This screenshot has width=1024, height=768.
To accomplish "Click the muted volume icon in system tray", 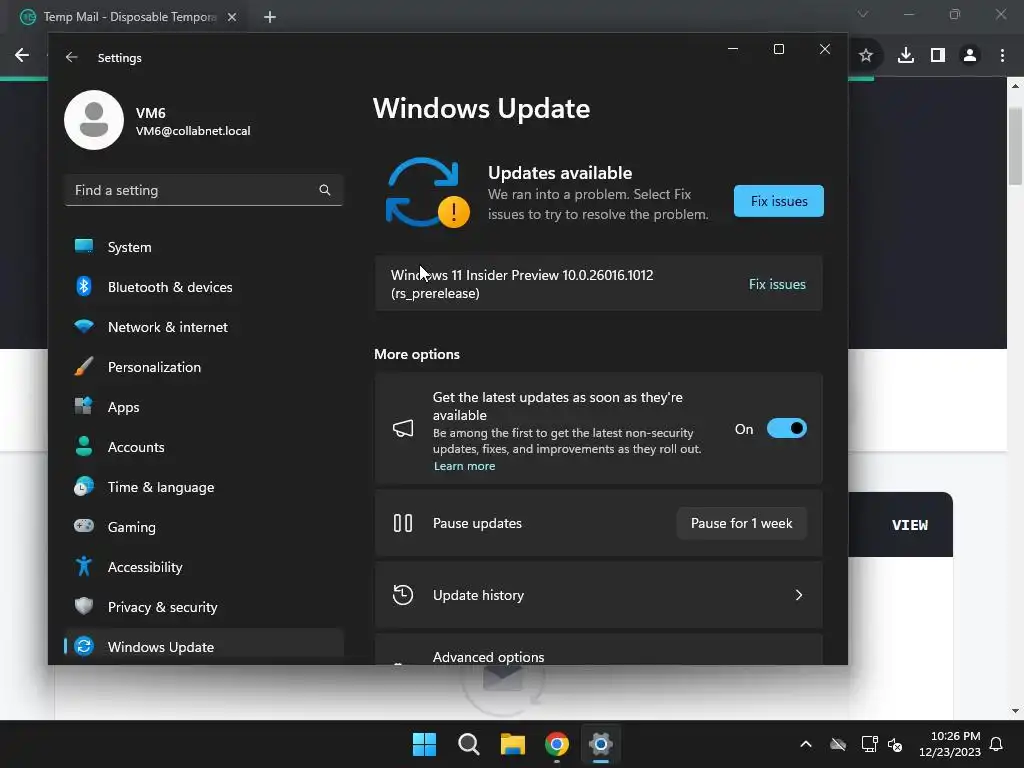I will [895, 744].
